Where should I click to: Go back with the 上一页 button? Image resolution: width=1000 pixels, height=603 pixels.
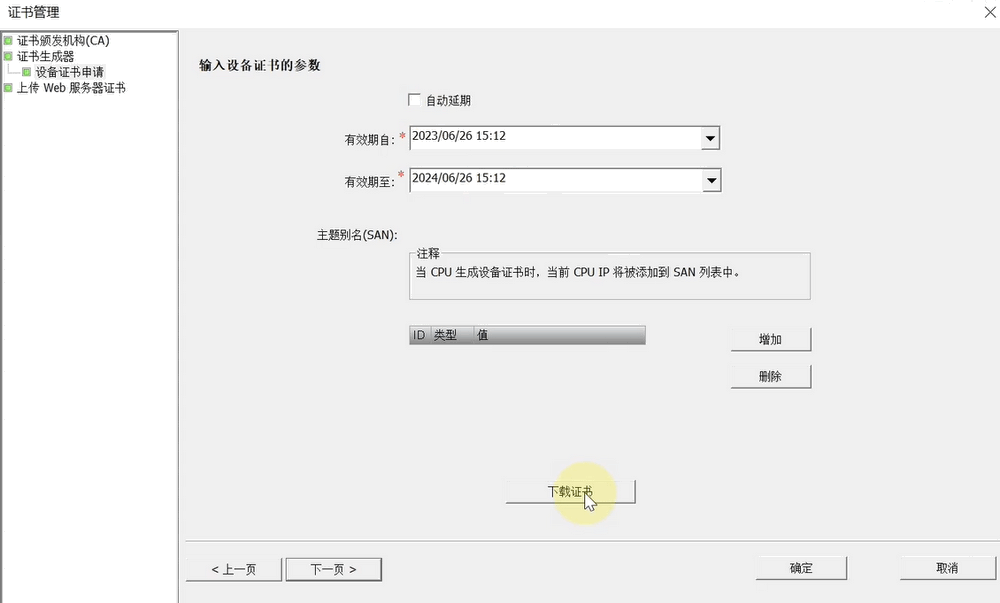click(233, 569)
